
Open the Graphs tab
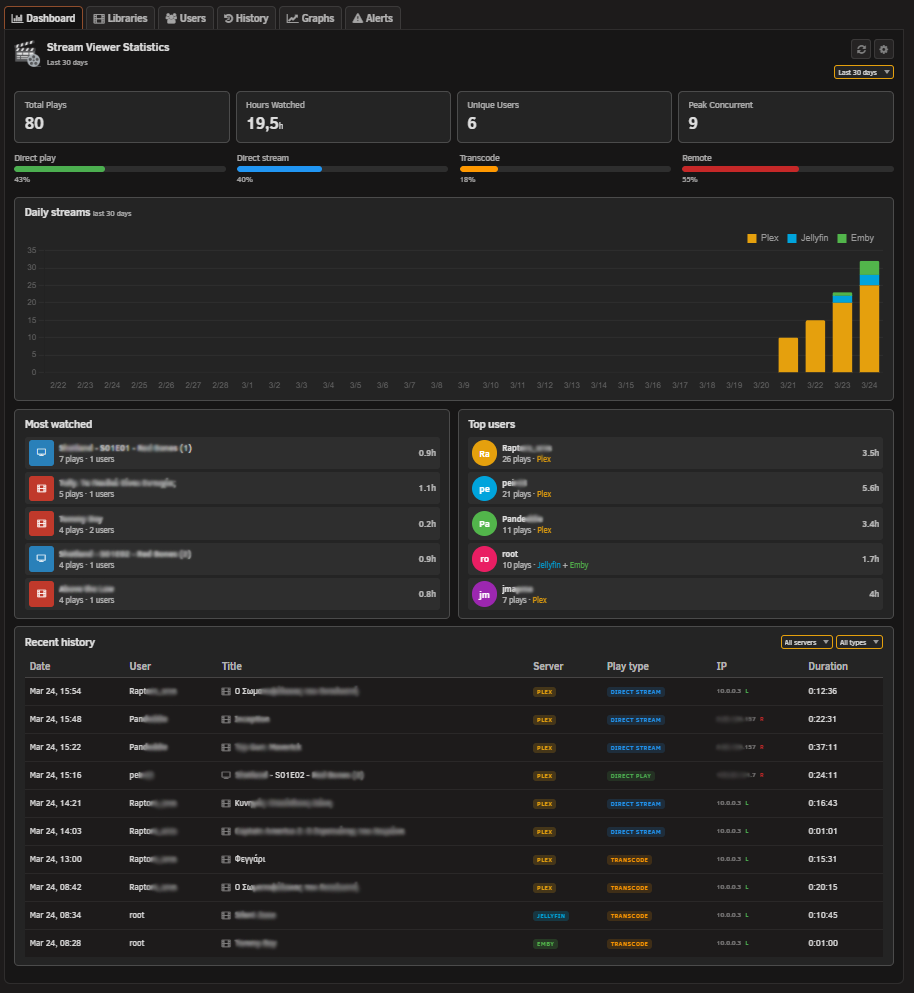coord(310,18)
